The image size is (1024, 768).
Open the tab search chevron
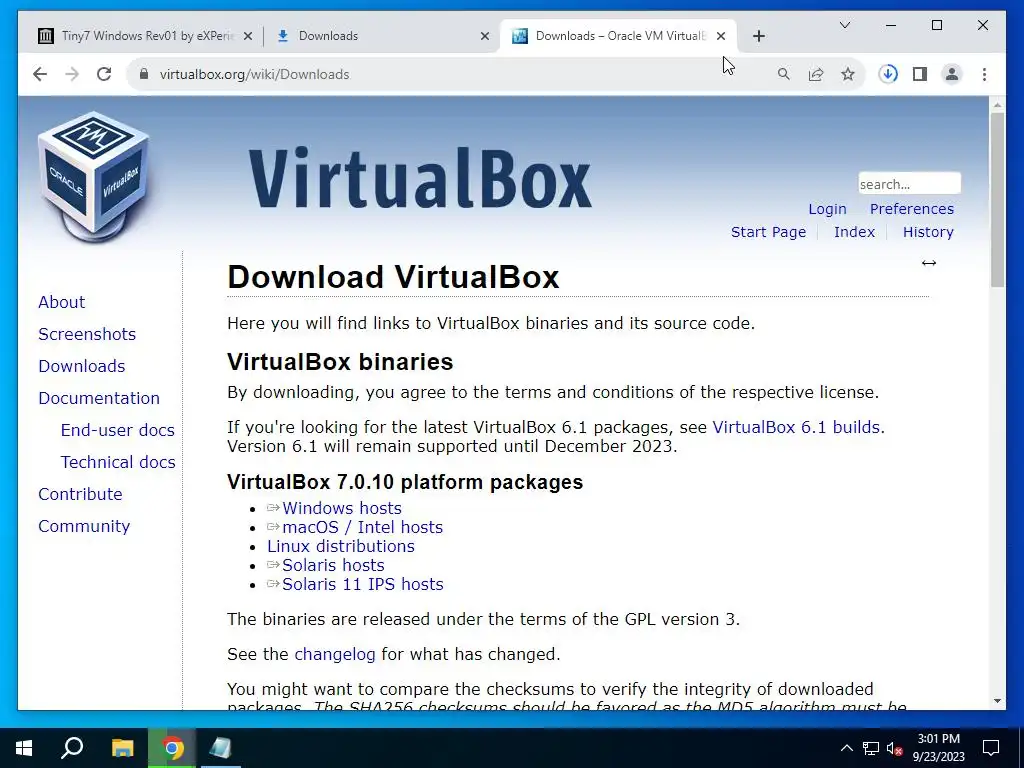(x=844, y=25)
